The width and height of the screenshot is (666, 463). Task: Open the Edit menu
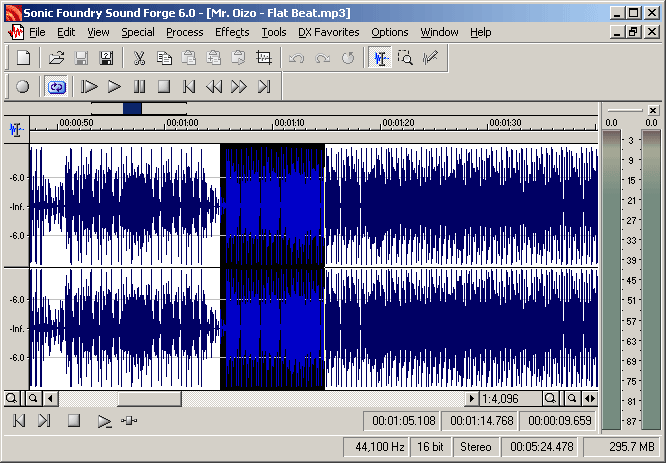coord(66,32)
